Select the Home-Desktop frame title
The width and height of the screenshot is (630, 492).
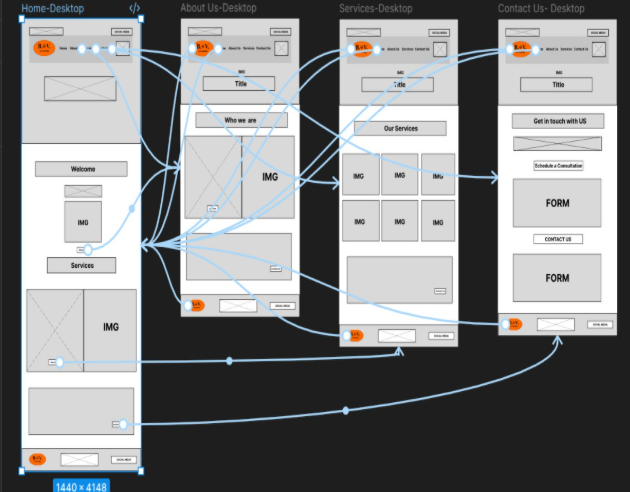click(53, 8)
